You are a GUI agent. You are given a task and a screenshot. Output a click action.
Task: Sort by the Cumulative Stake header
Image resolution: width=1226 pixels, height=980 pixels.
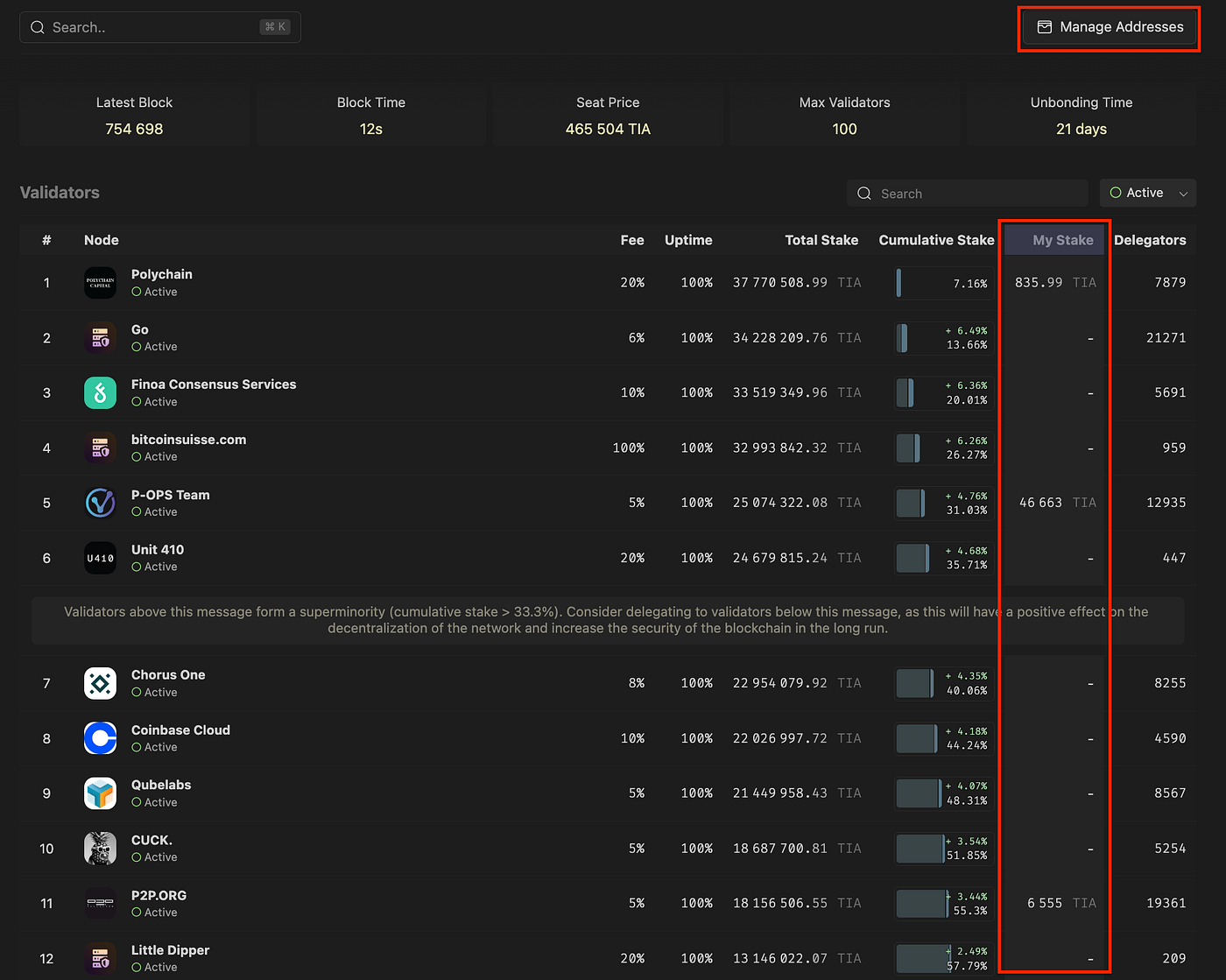(x=936, y=240)
